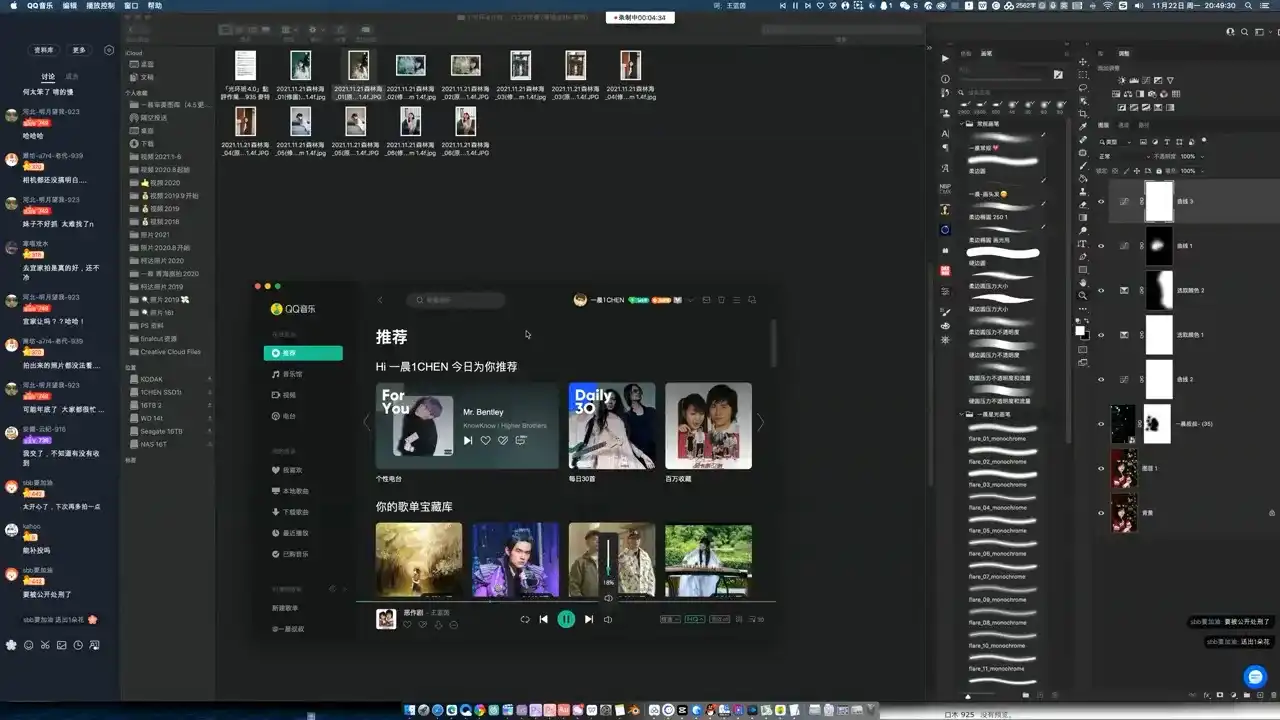The height and width of the screenshot is (720, 1280).
Task: Open 本地歌曲 in QQ Music sidebar
Action: [295, 491]
